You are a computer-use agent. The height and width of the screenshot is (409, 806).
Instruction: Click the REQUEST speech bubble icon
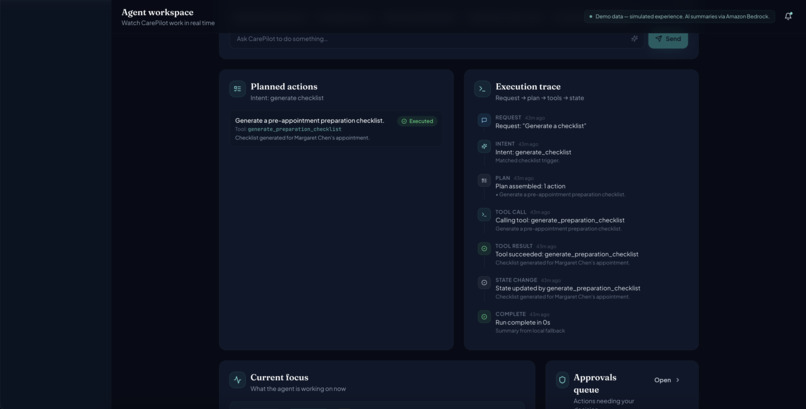click(x=484, y=120)
